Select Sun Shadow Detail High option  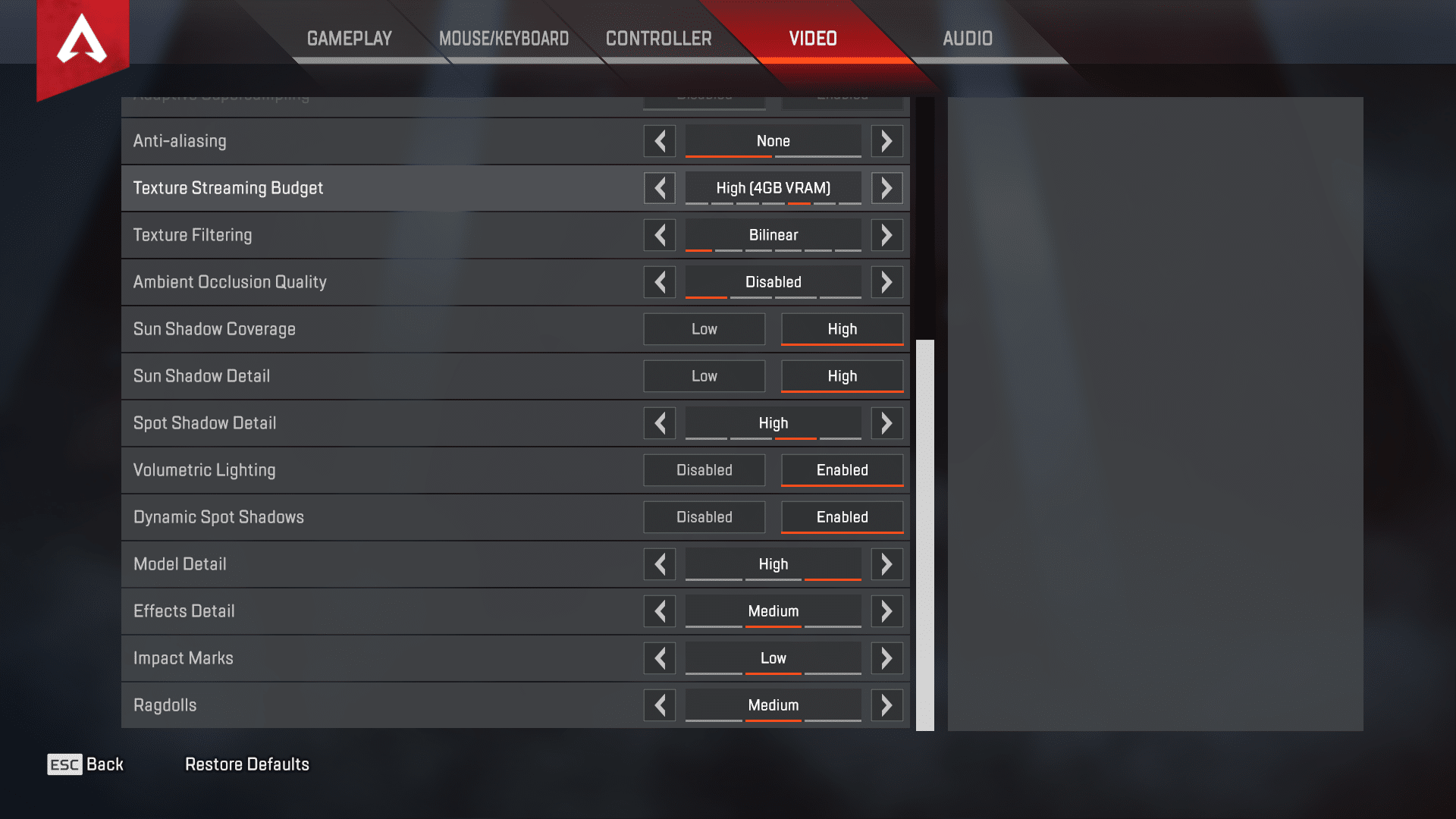click(841, 376)
